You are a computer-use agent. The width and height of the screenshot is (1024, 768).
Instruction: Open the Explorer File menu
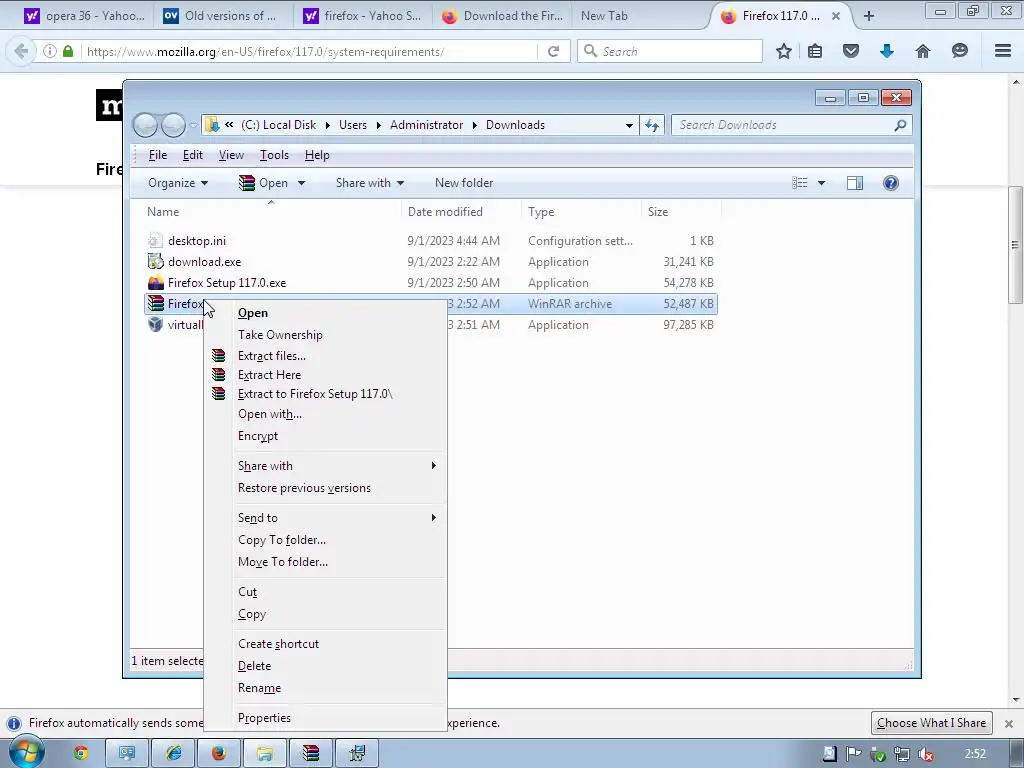[x=158, y=155]
